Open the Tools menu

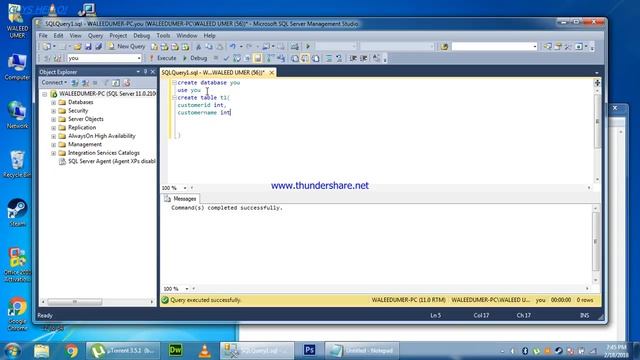[x=163, y=36]
